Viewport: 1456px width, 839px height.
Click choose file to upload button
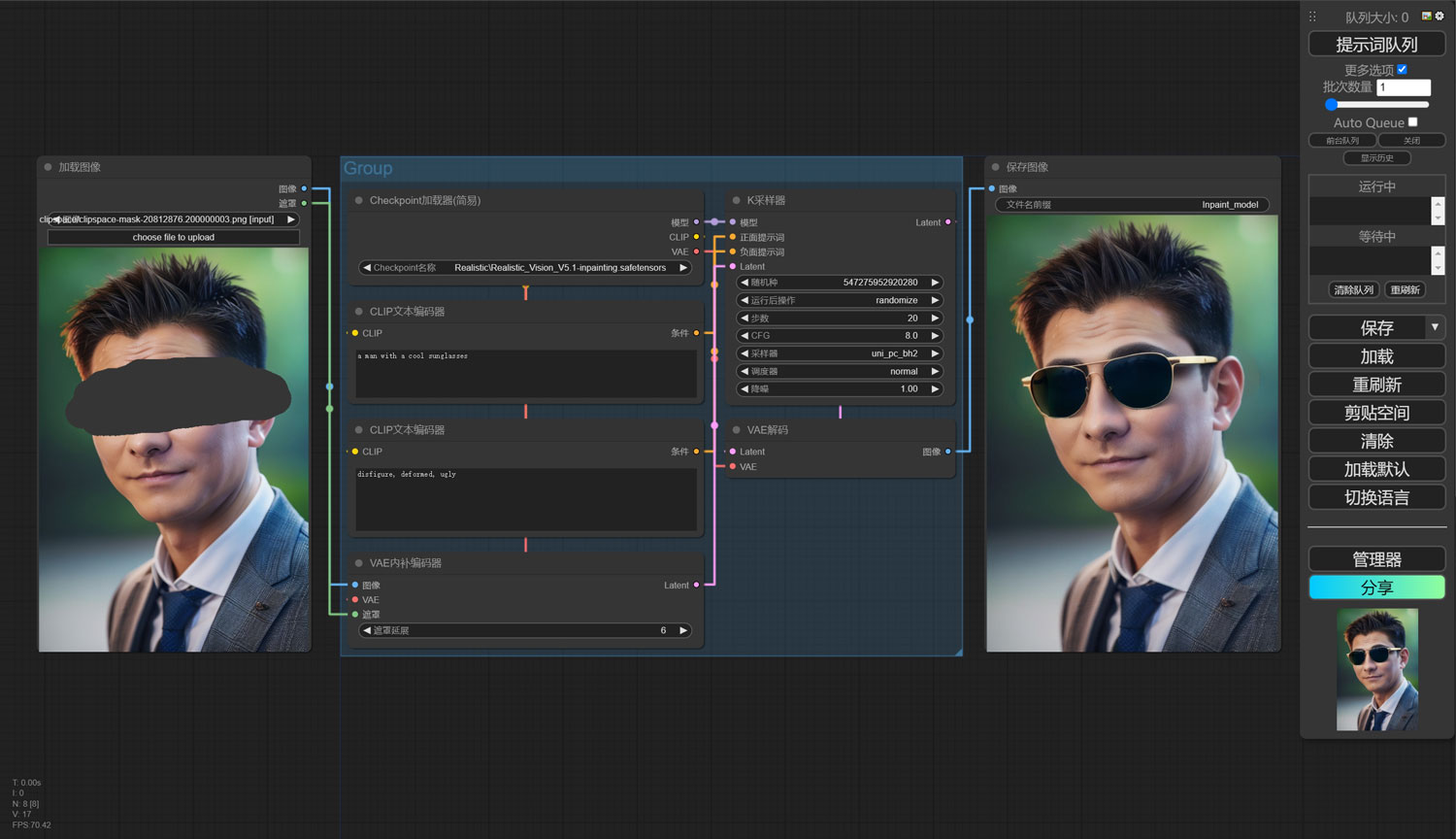(x=174, y=237)
